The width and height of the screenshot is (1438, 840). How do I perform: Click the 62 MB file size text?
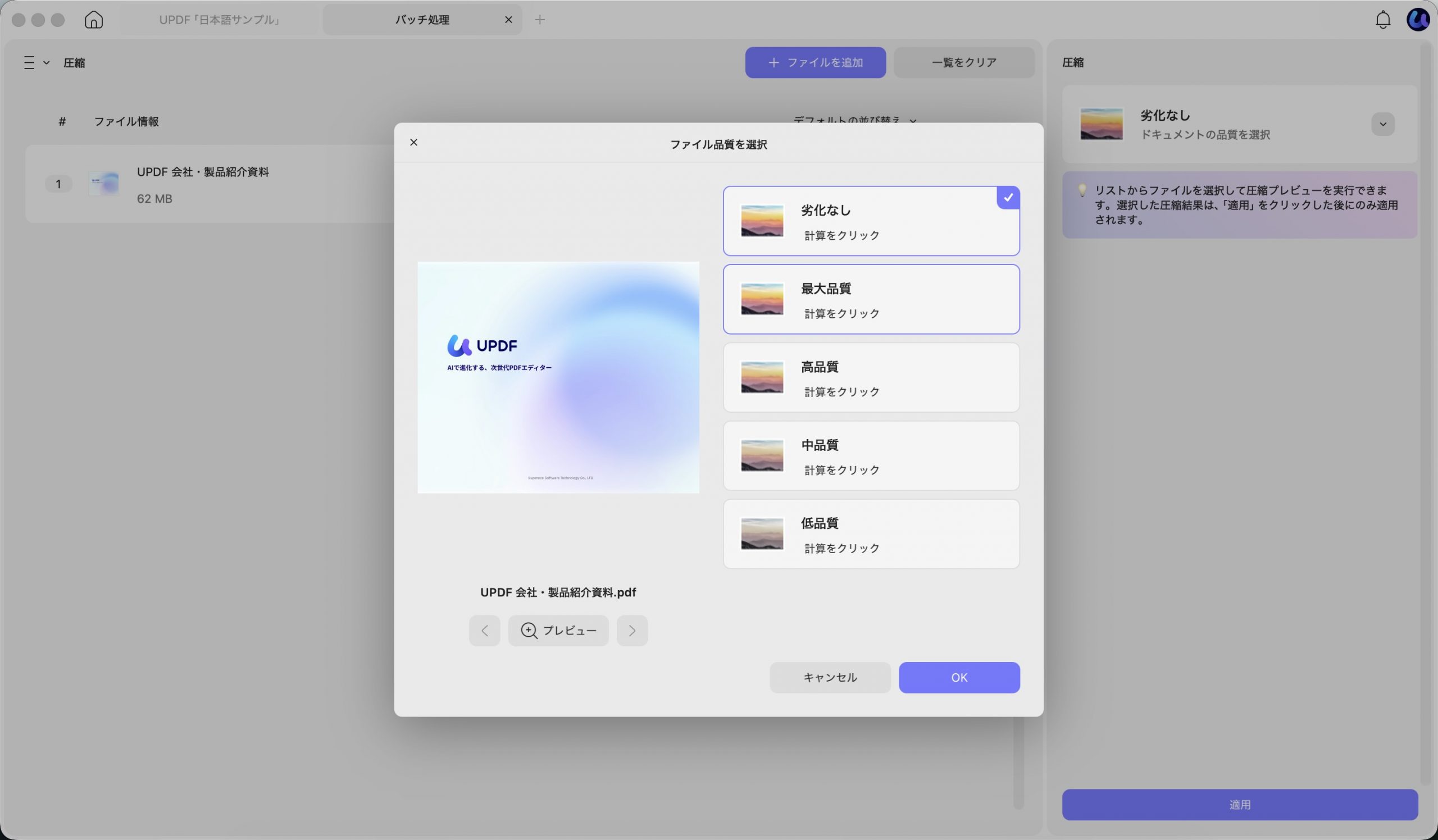pos(154,198)
